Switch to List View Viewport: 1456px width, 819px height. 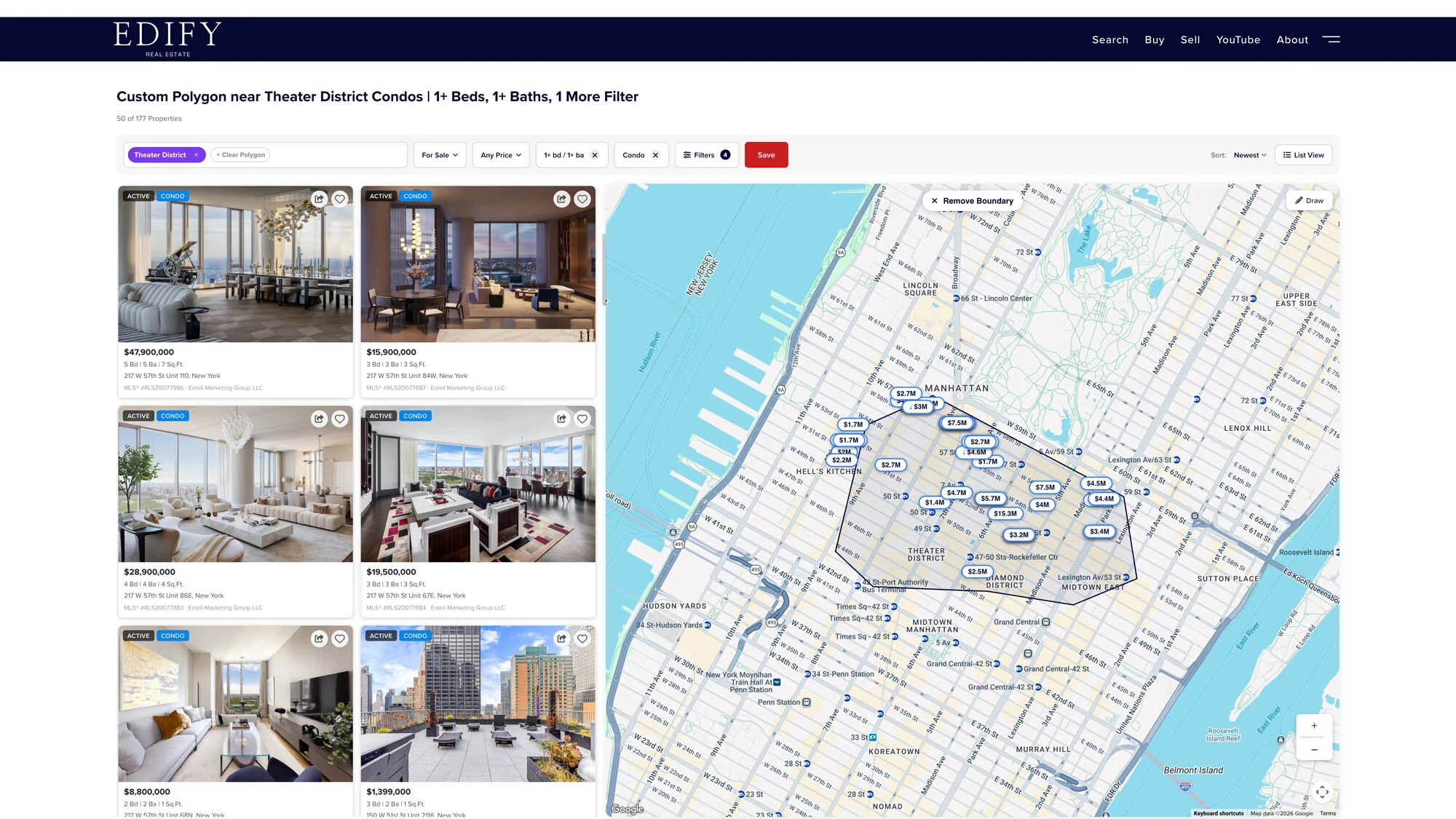coord(1302,154)
